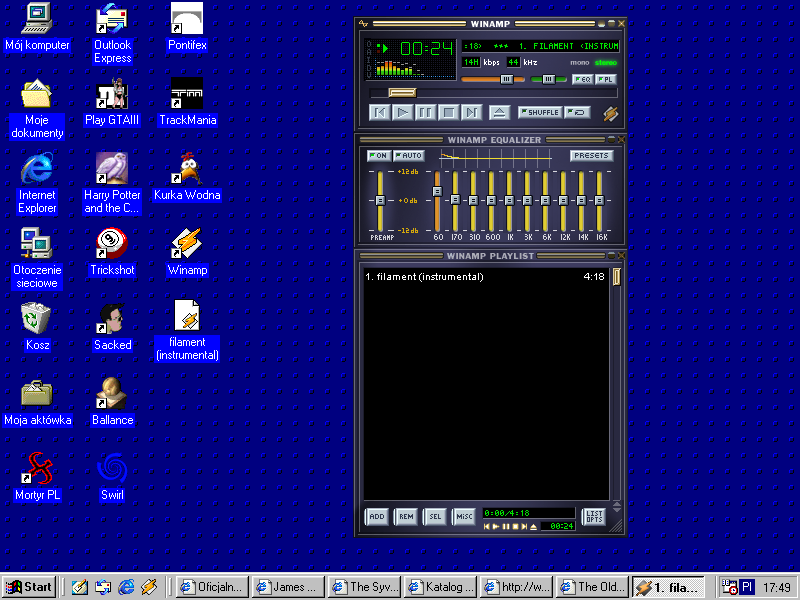Click Show Desktop quick launch icon

[x=79, y=587]
